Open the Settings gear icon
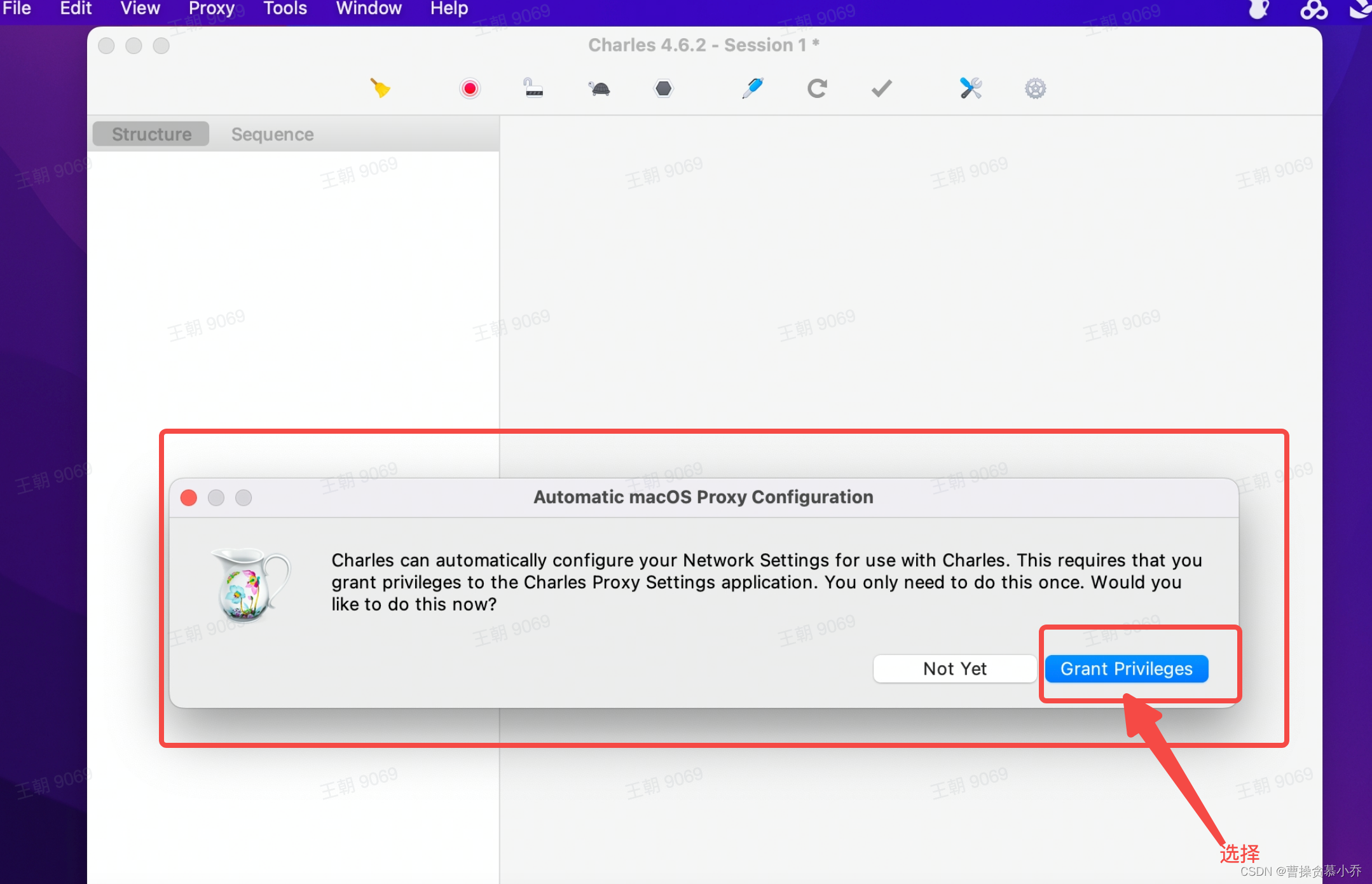 1035,88
